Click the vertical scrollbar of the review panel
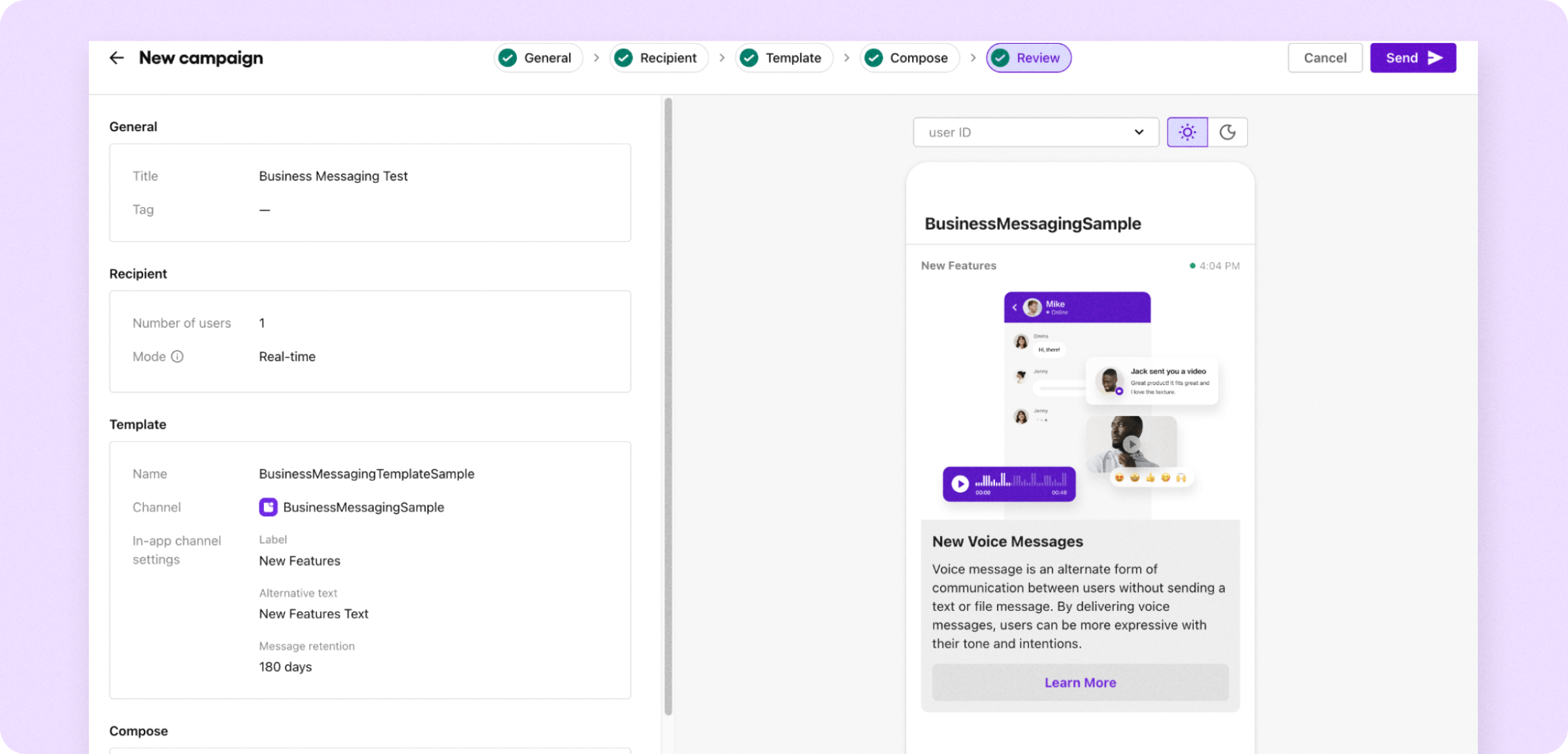 [x=668, y=405]
